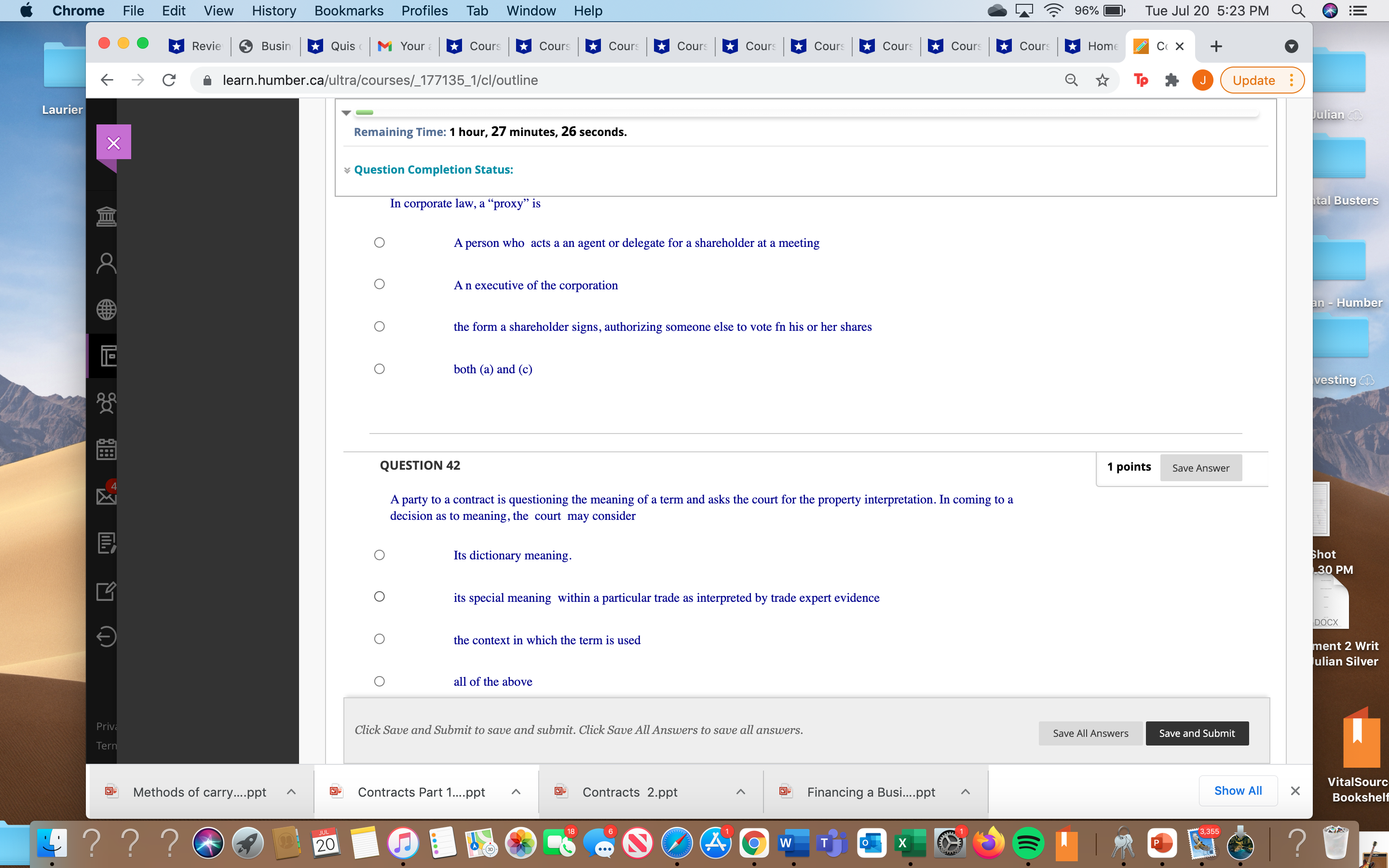Open the Calendar in Blackboard sidebar
The width and height of the screenshot is (1389, 868).
click(x=106, y=449)
